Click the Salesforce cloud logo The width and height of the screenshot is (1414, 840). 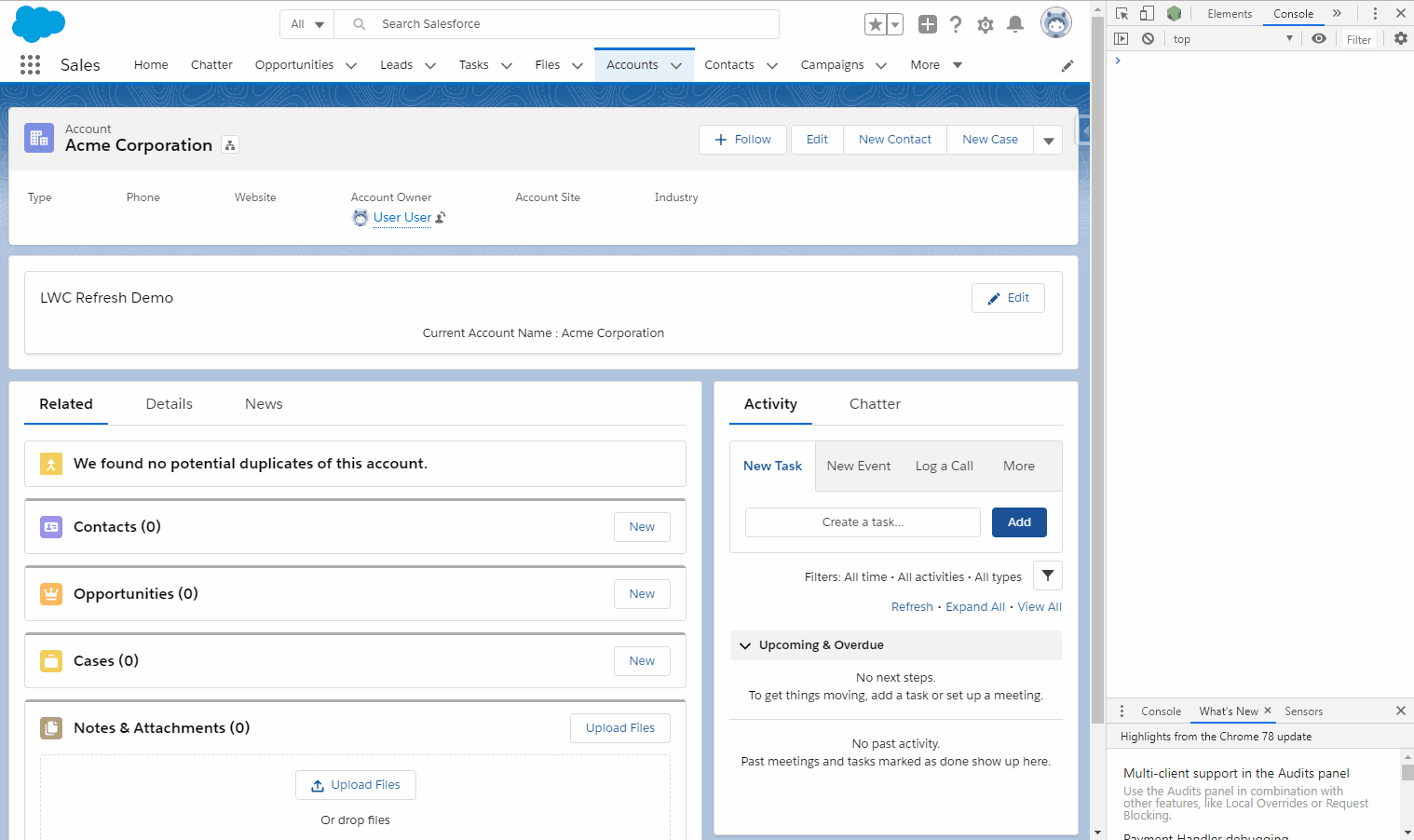pyautogui.click(x=38, y=24)
